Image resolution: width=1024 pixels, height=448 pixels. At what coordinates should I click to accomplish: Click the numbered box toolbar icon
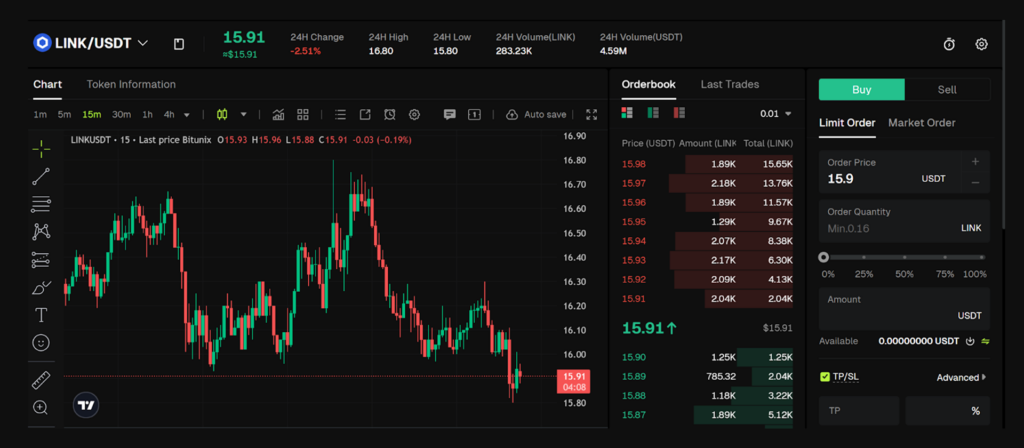(x=474, y=114)
